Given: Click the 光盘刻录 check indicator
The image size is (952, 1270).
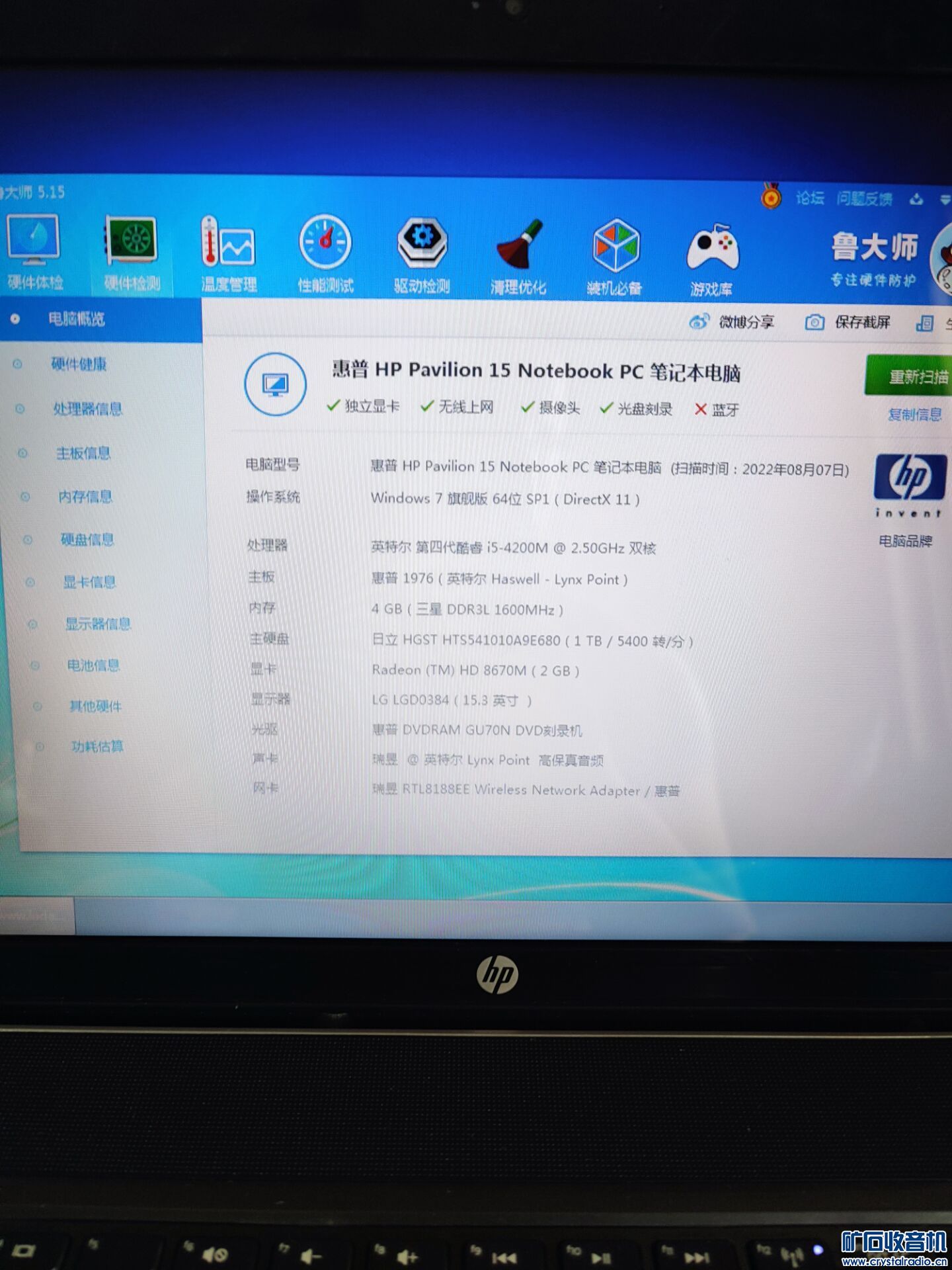Looking at the screenshot, I should pos(636,409).
